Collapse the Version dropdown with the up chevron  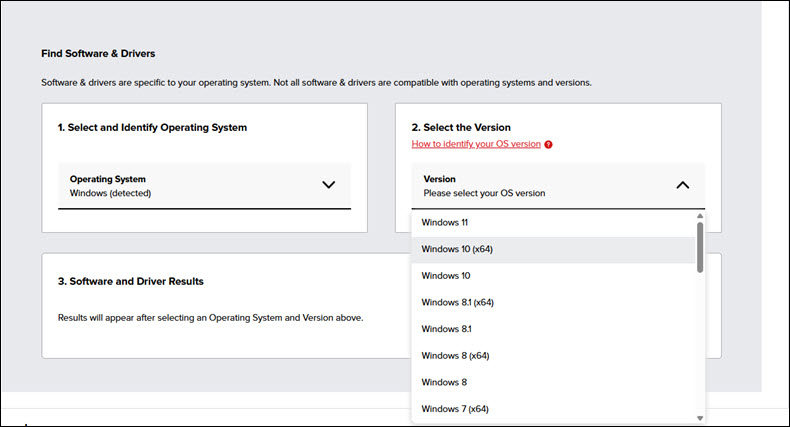tap(683, 185)
